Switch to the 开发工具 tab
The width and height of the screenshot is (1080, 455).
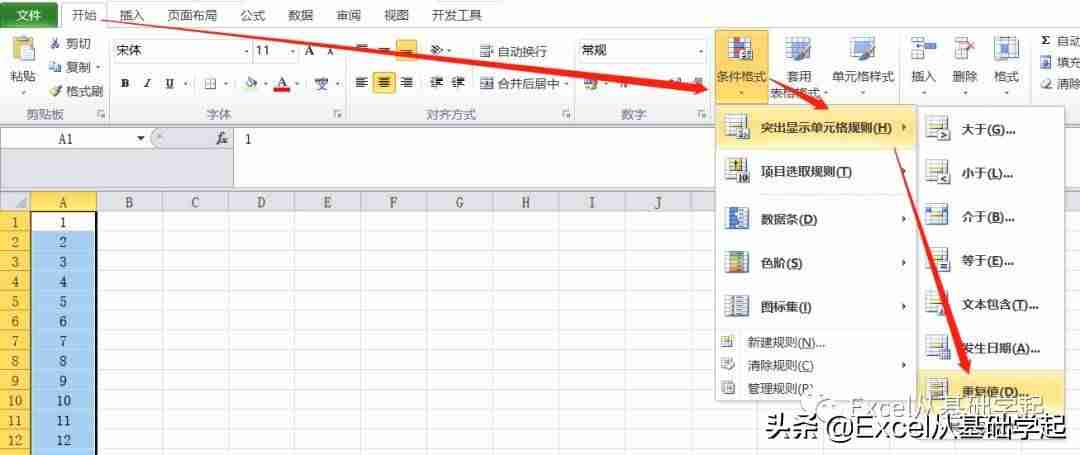tap(457, 15)
